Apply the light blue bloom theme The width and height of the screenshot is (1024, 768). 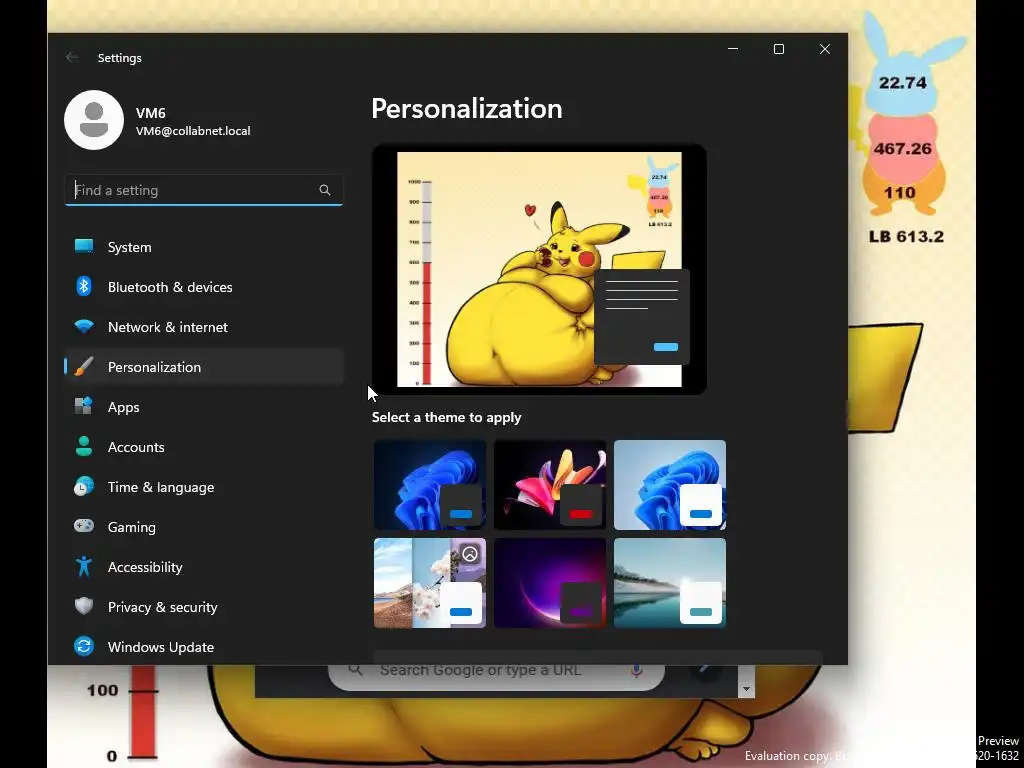pos(670,485)
